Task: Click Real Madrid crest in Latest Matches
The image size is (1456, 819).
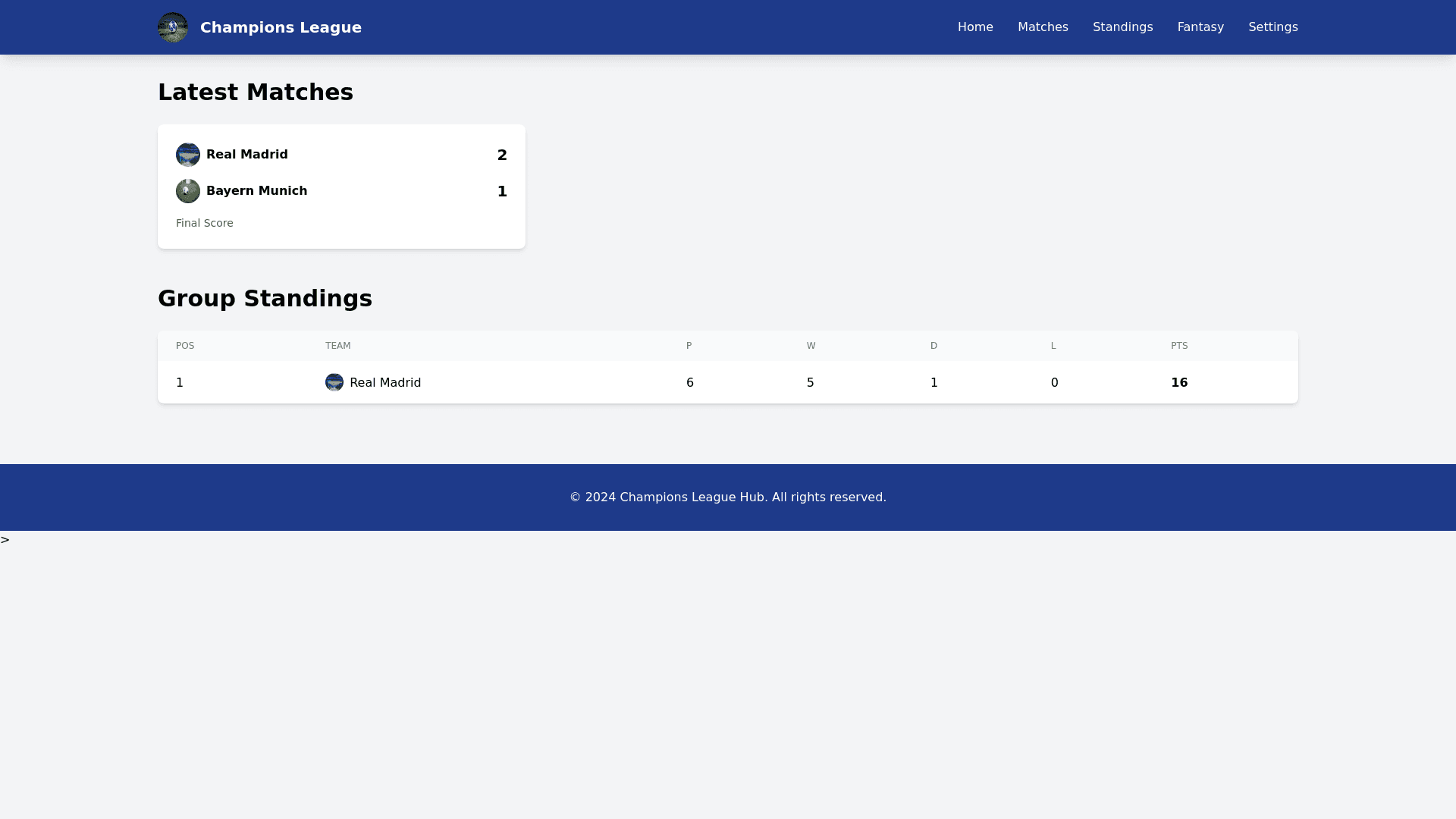Action: tap(188, 155)
